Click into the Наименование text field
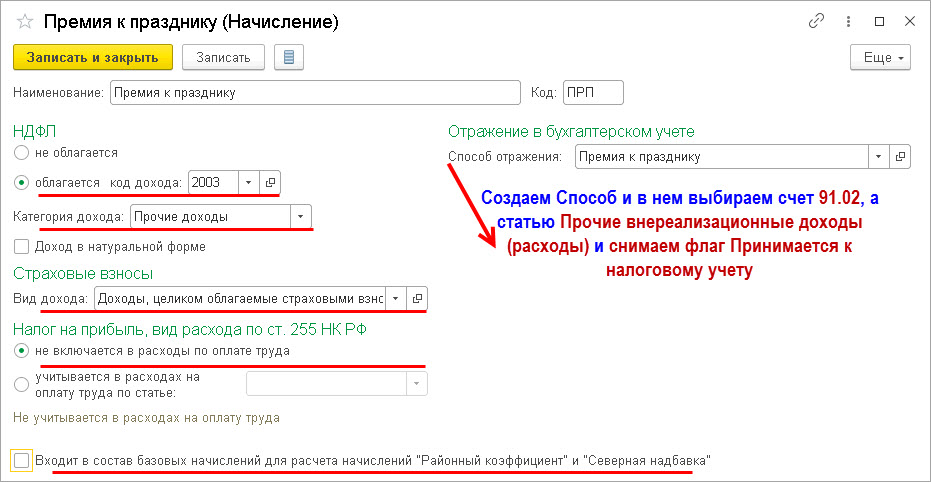This screenshot has height=482, width=931. (315, 93)
